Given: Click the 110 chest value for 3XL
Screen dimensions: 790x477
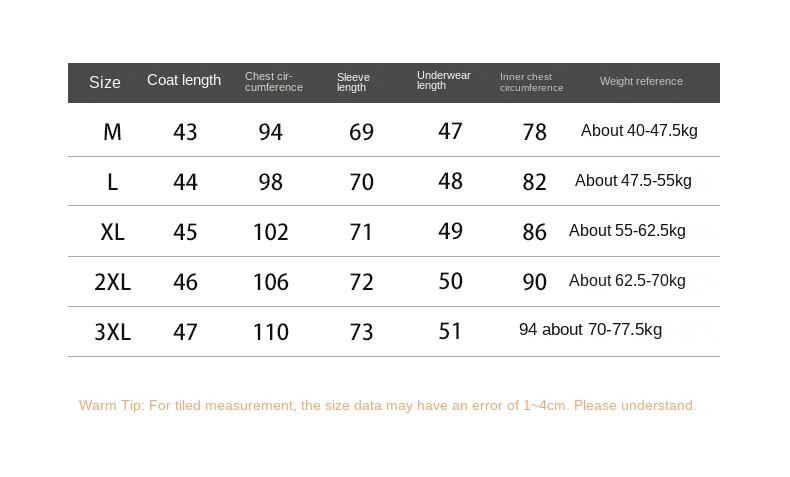Looking at the screenshot, I should click(x=270, y=332).
